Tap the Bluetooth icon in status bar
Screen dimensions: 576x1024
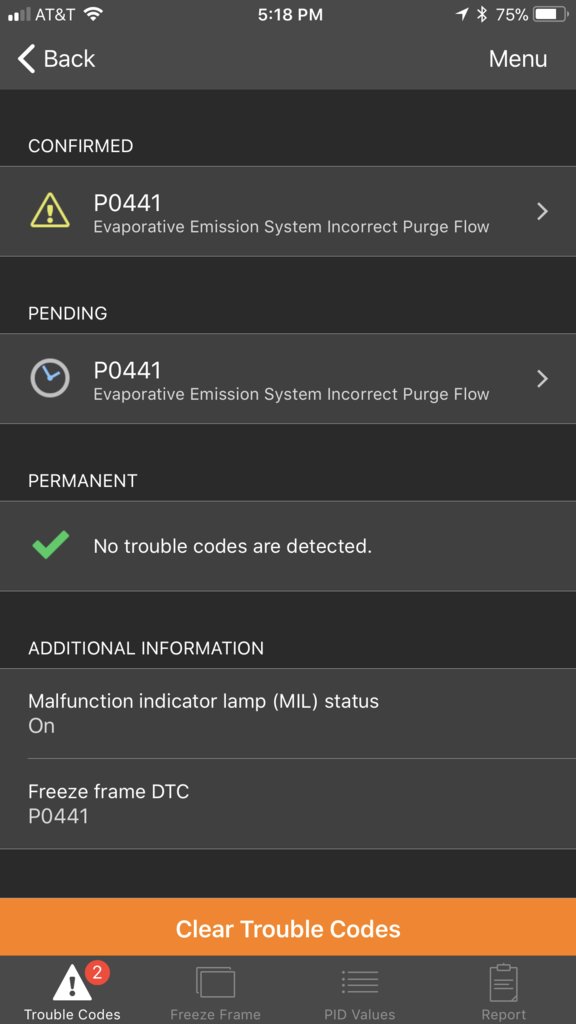pos(482,14)
